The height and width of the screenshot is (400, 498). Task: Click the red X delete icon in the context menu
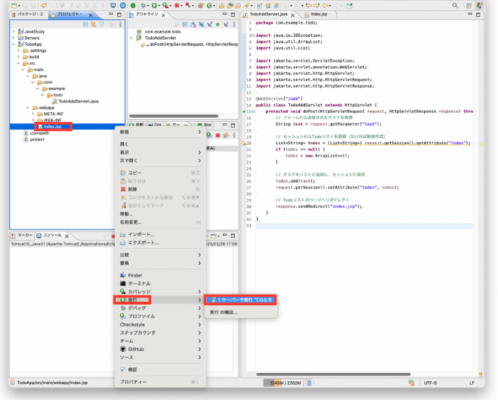coord(123,189)
